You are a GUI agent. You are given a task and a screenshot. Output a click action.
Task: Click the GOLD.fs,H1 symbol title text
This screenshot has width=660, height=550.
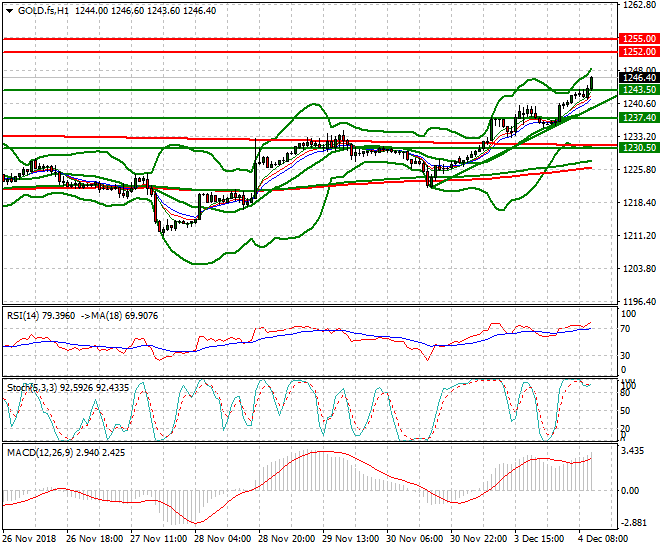click(43, 11)
